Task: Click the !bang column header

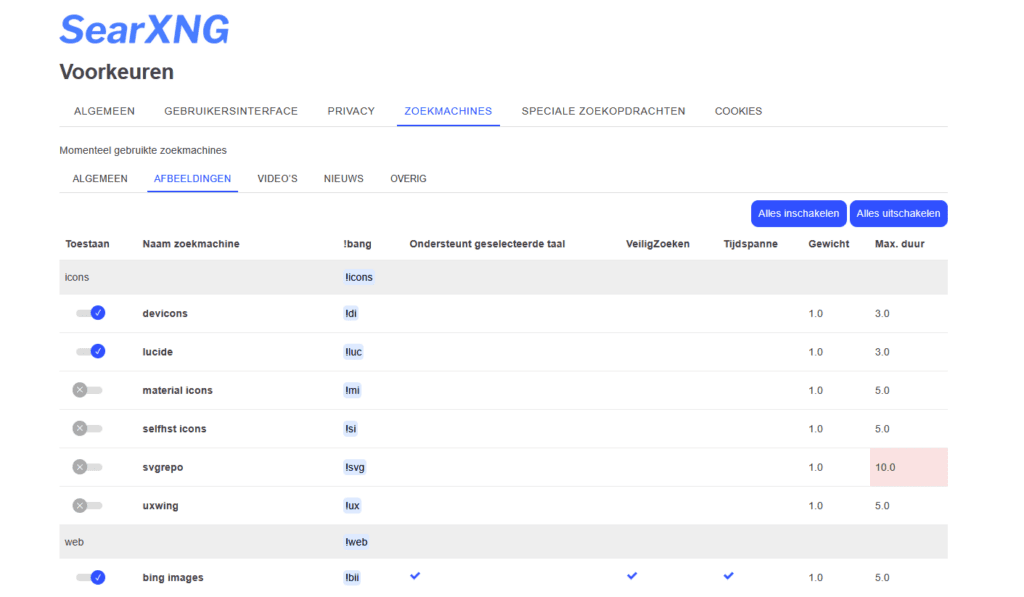Action: [x=357, y=244]
